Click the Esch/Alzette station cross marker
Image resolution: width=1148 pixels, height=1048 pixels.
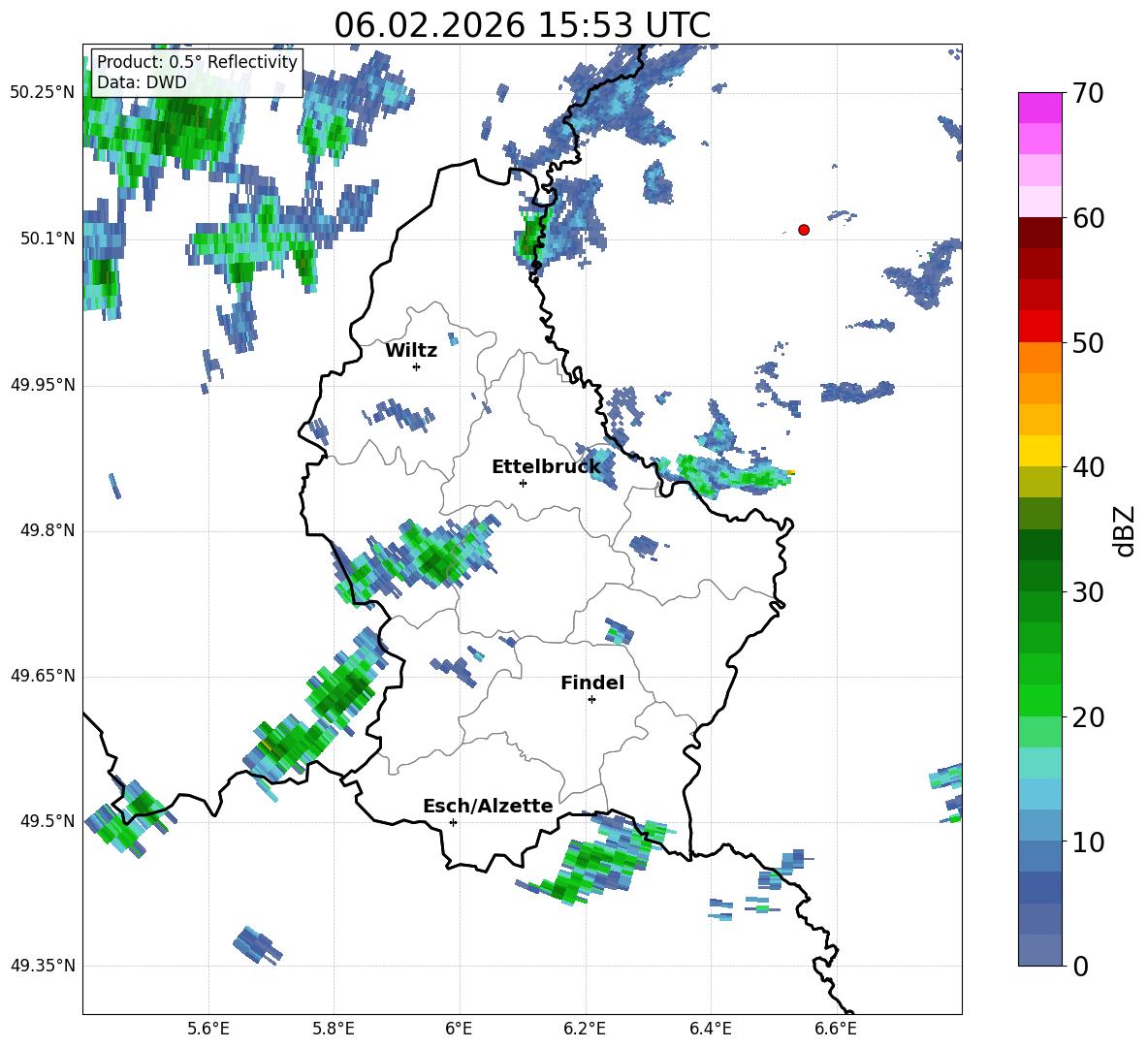(x=453, y=822)
